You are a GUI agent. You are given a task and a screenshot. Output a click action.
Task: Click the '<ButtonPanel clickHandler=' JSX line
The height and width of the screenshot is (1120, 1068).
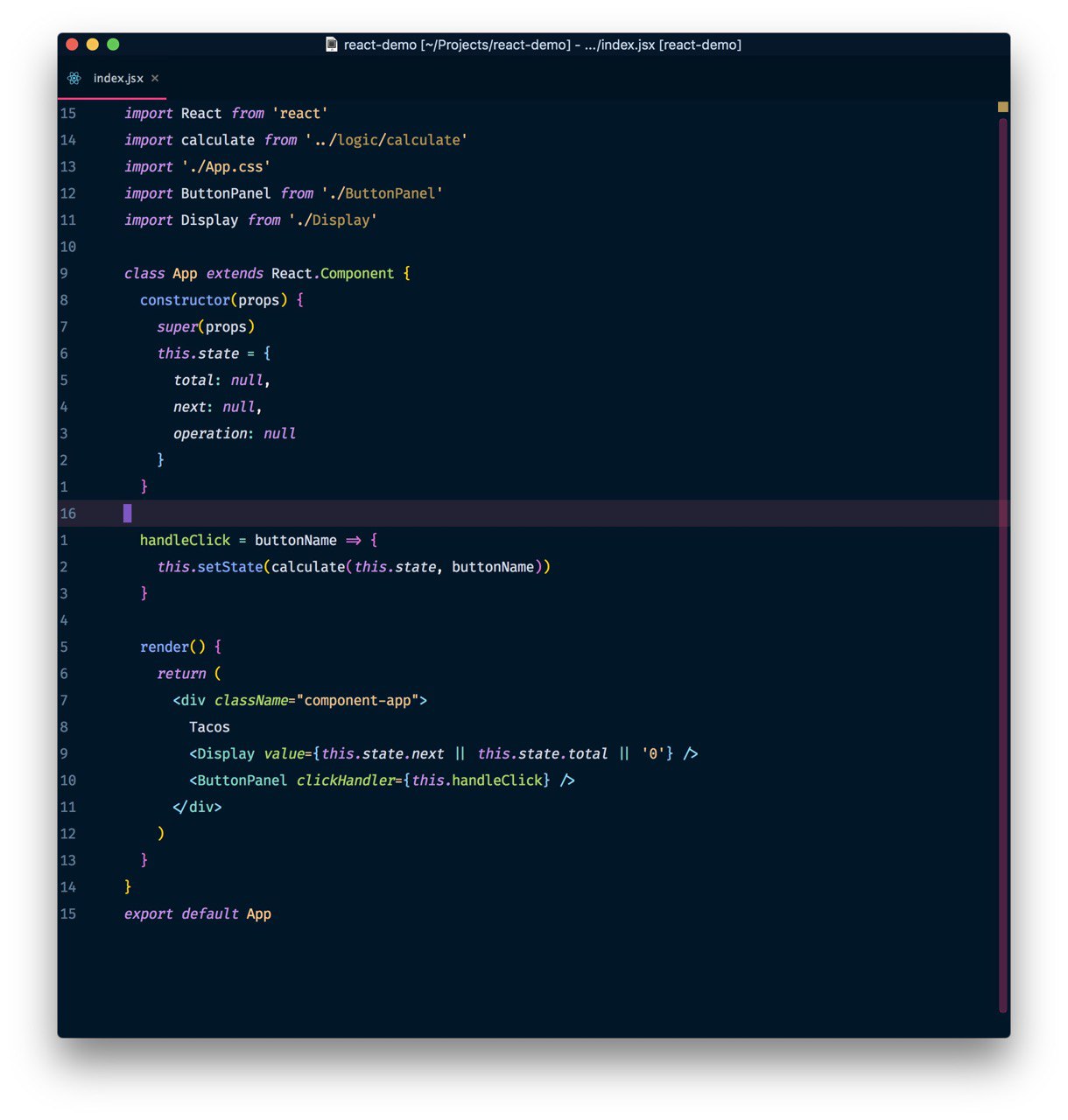(382, 780)
